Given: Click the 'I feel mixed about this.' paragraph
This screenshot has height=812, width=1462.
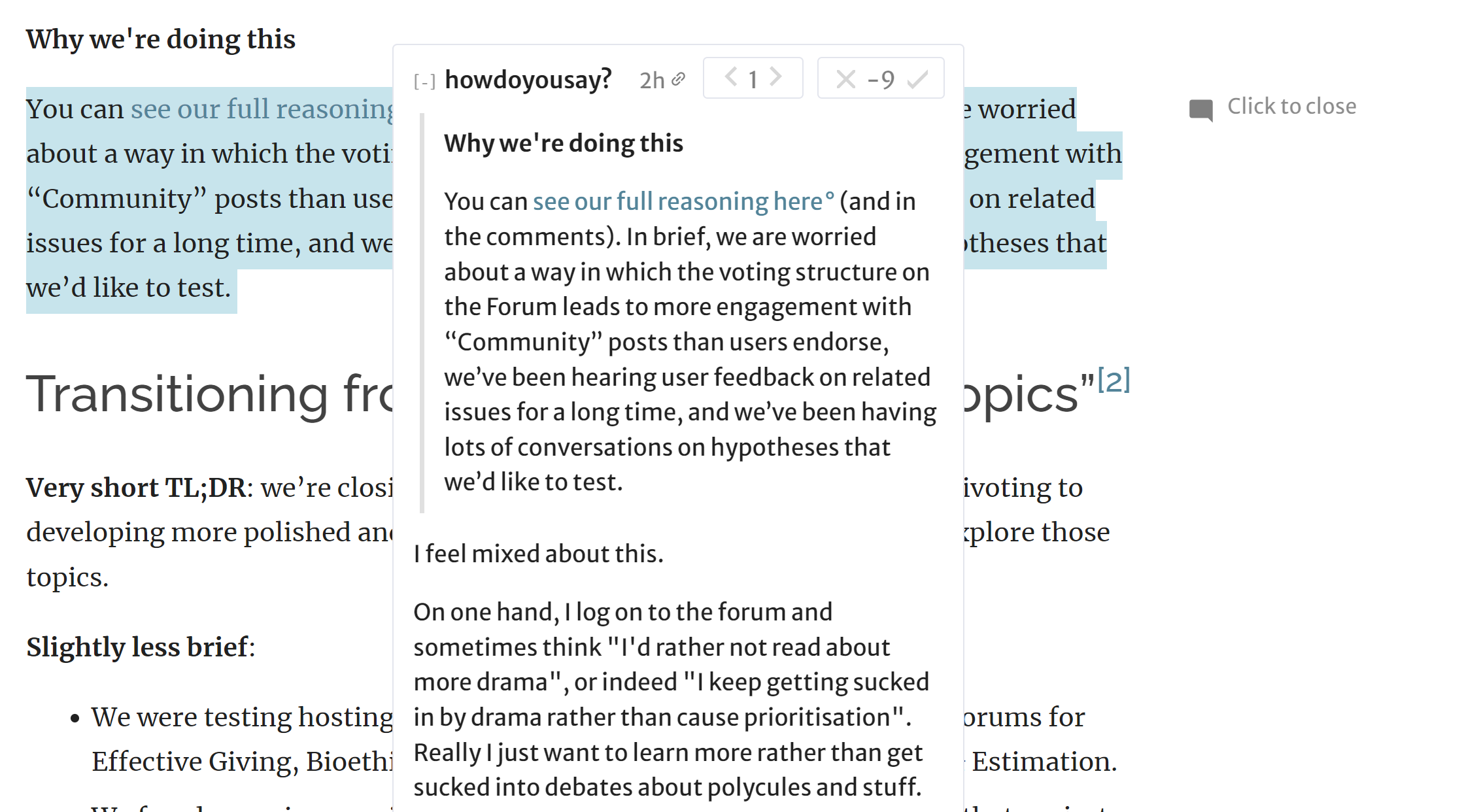Looking at the screenshot, I should 538,554.
